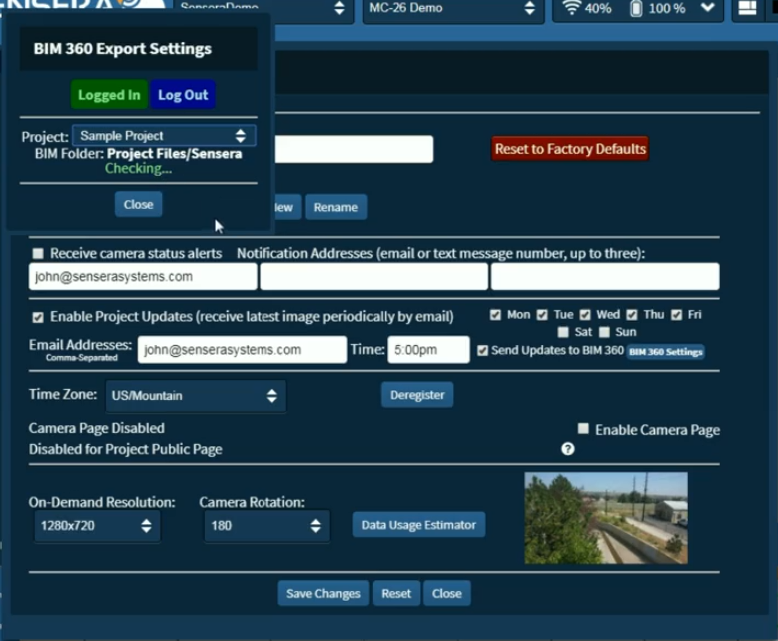Click the Reset button at bottom
Screen dimensions: 778x641
tap(396, 593)
